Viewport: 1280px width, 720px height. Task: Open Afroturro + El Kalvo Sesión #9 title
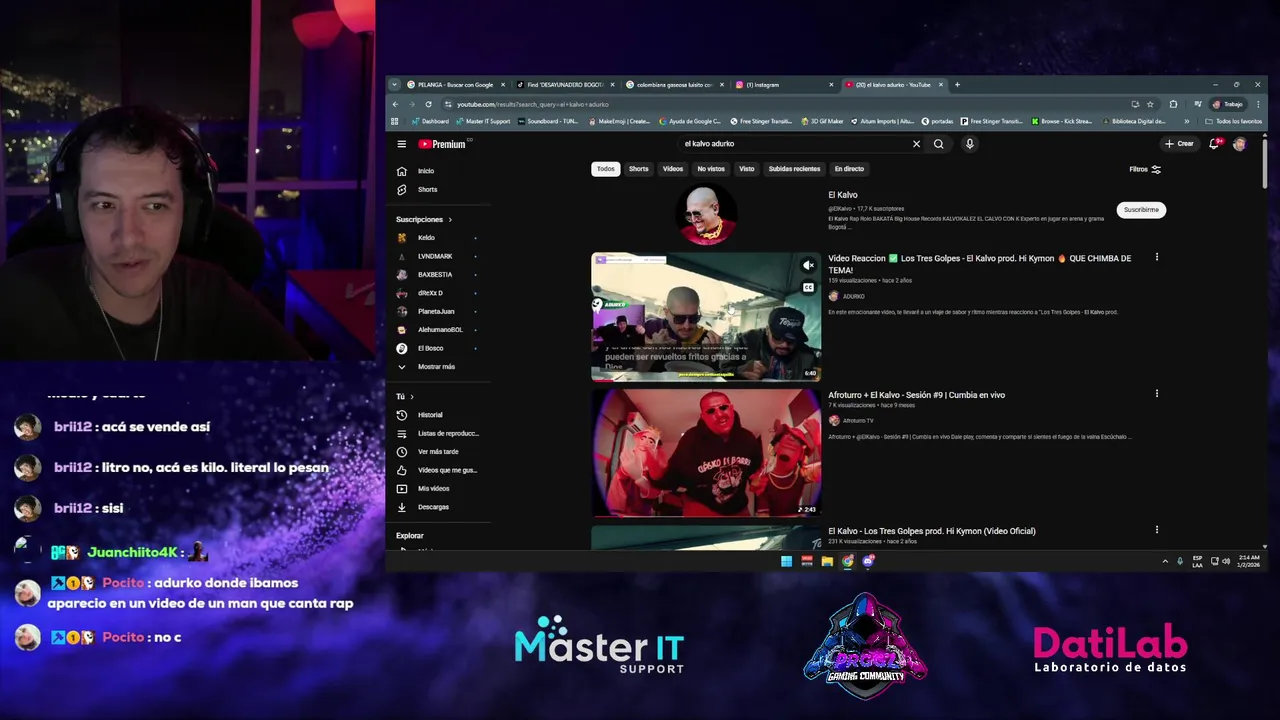tap(916, 395)
